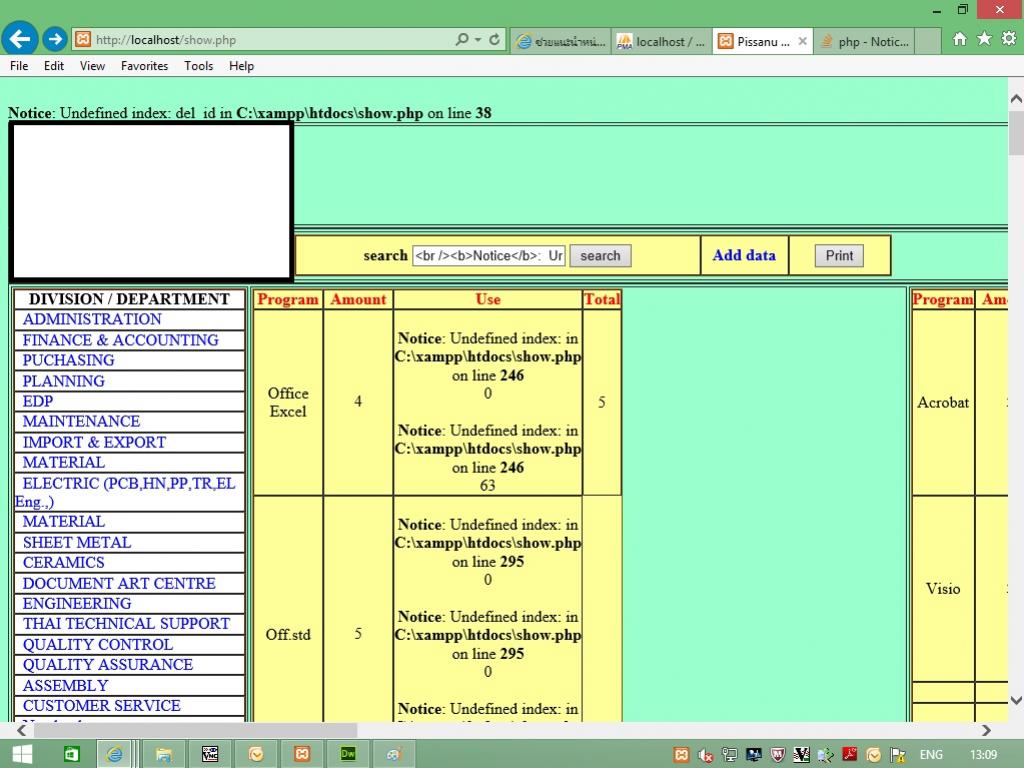Open the browser Home icon
Image resolution: width=1024 pixels, height=768 pixels.
coord(959,39)
